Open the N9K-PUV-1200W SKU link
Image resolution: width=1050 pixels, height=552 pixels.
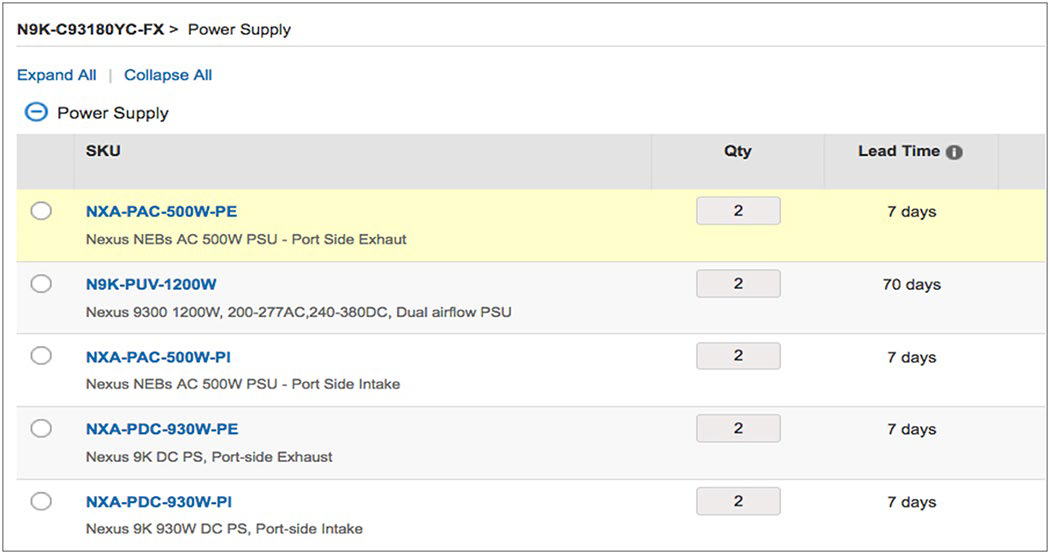151,284
